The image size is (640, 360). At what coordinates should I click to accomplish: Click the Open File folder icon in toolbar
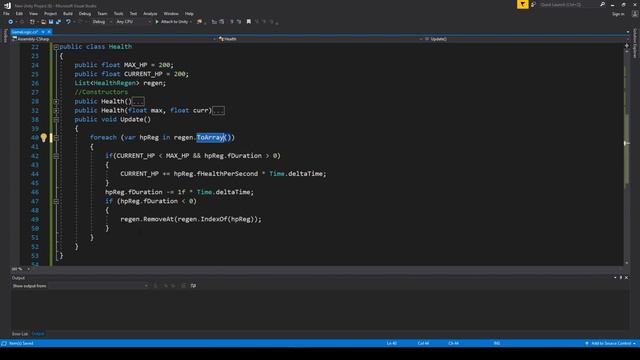click(x=43, y=22)
